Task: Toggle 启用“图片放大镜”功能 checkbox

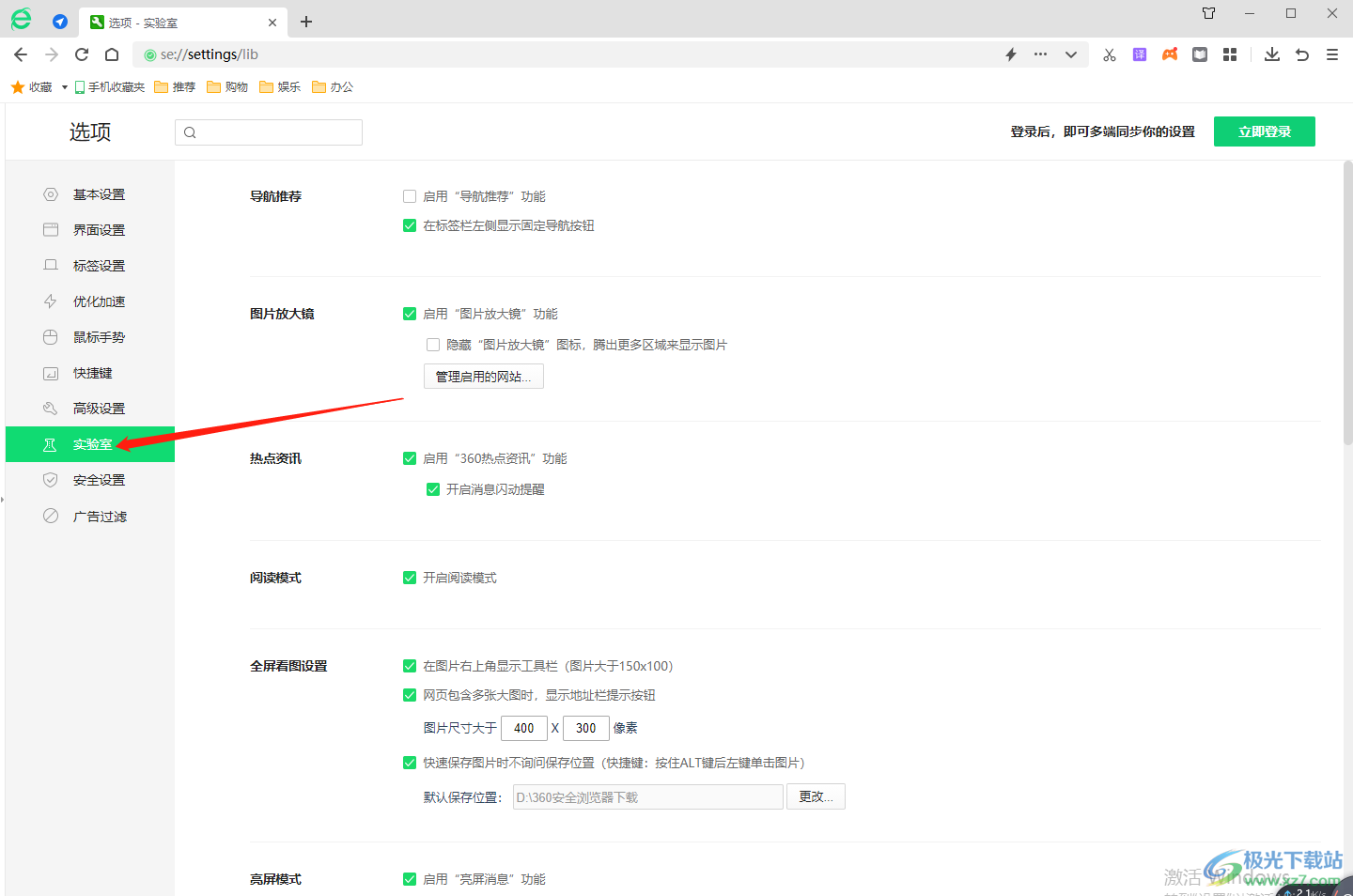Action: click(x=410, y=314)
